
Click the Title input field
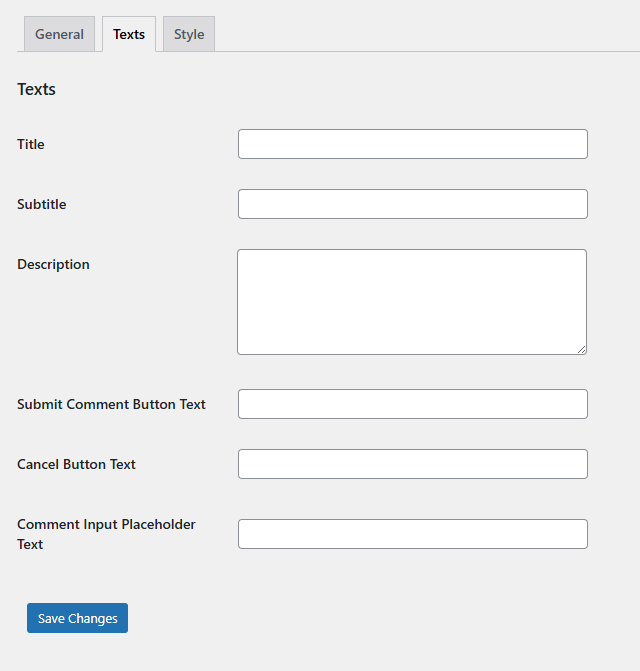tap(412, 144)
